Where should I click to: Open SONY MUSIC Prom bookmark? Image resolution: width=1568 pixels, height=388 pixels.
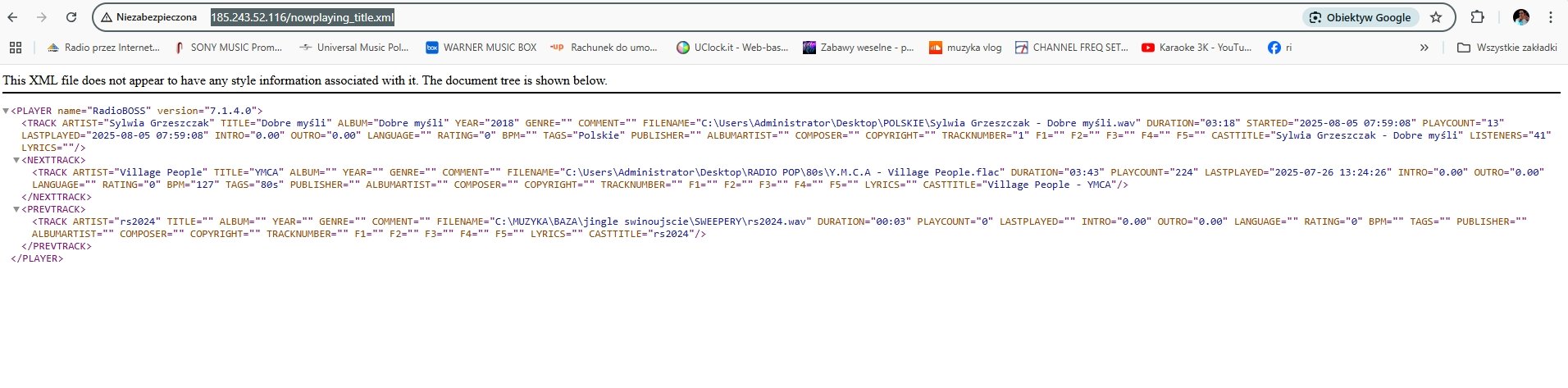click(228, 48)
